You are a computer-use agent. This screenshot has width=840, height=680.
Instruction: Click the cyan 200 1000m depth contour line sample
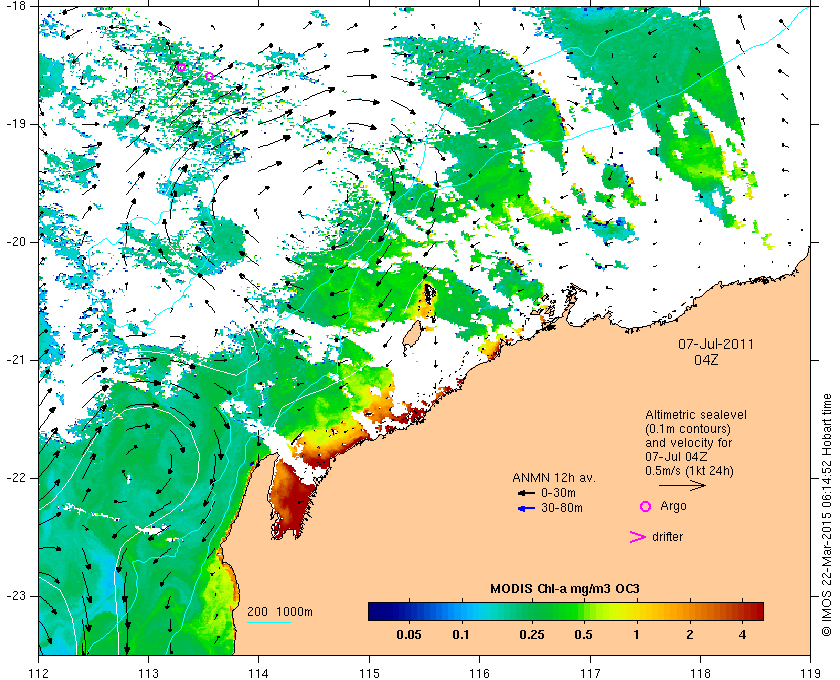[268, 623]
